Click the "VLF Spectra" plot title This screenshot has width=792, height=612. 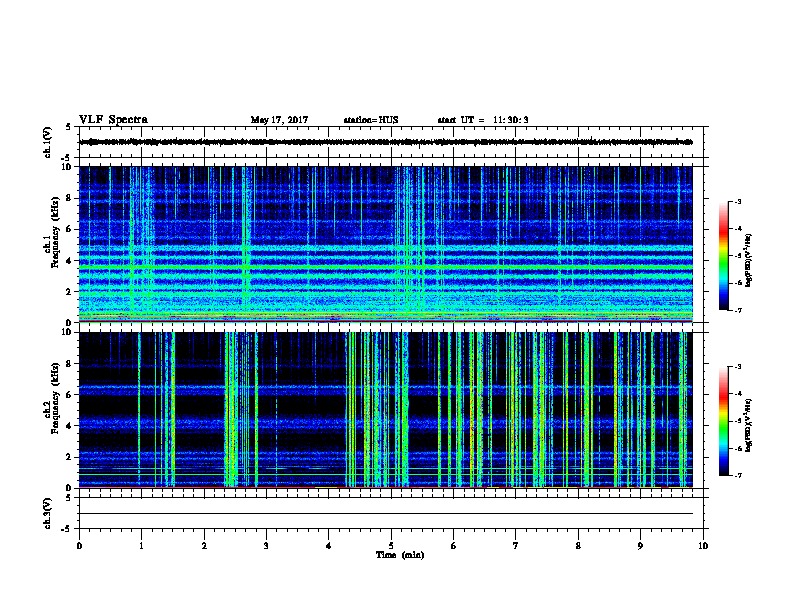pos(113,120)
